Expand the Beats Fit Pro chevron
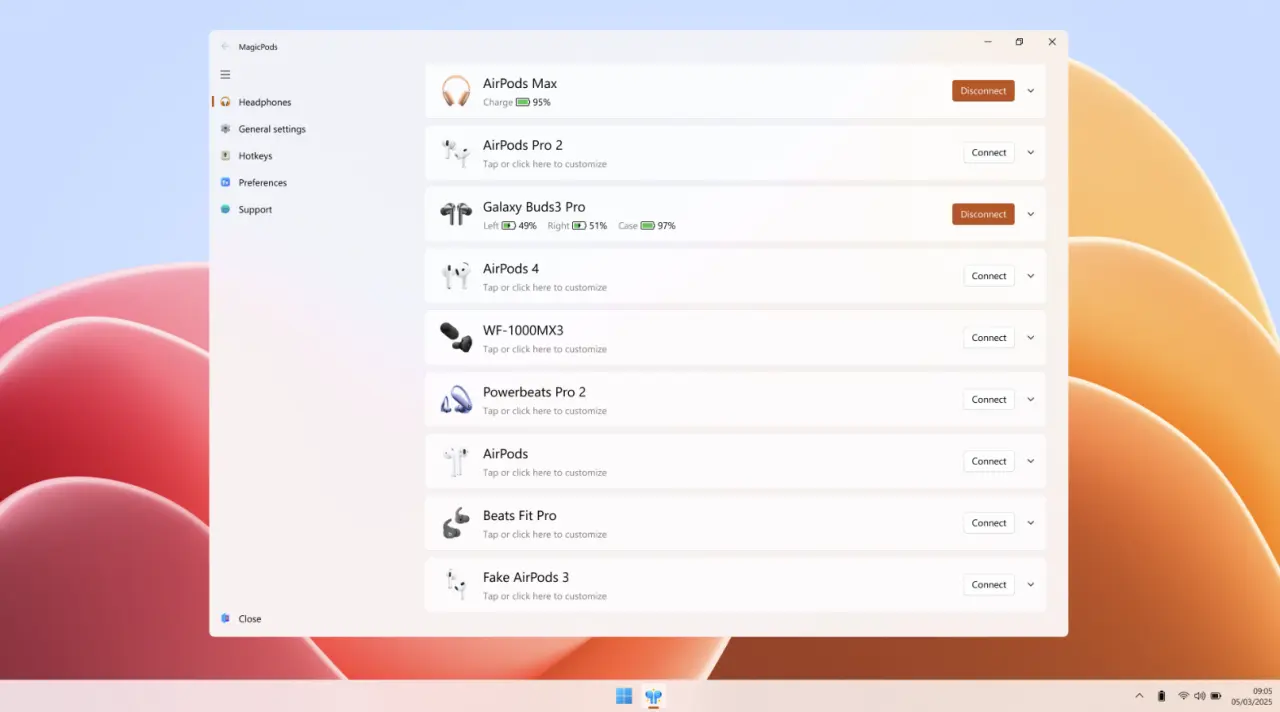Image resolution: width=1280 pixels, height=712 pixels. click(x=1031, y=523)
